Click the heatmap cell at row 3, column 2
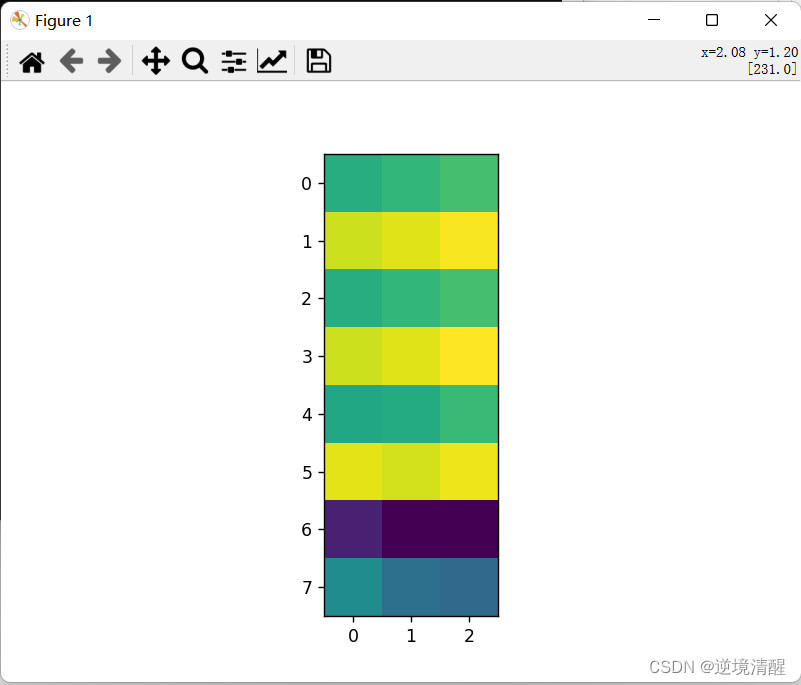The width and height of the screenshot is (801, 685). point(469,356)
